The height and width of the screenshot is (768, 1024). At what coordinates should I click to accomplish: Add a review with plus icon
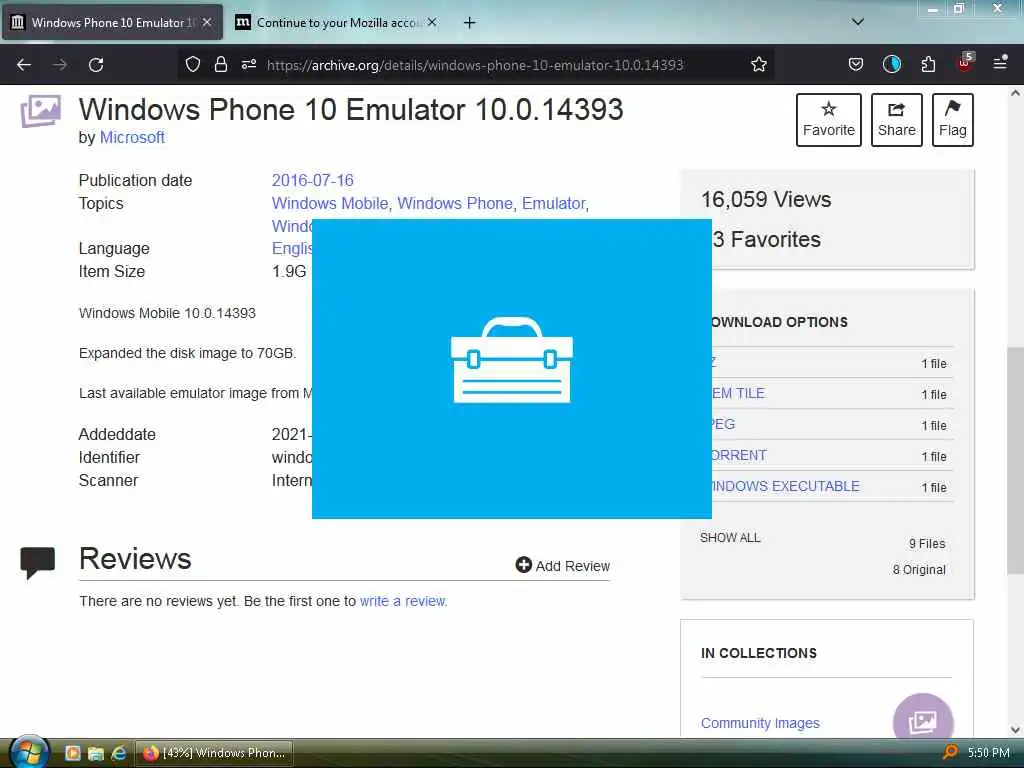562,566
